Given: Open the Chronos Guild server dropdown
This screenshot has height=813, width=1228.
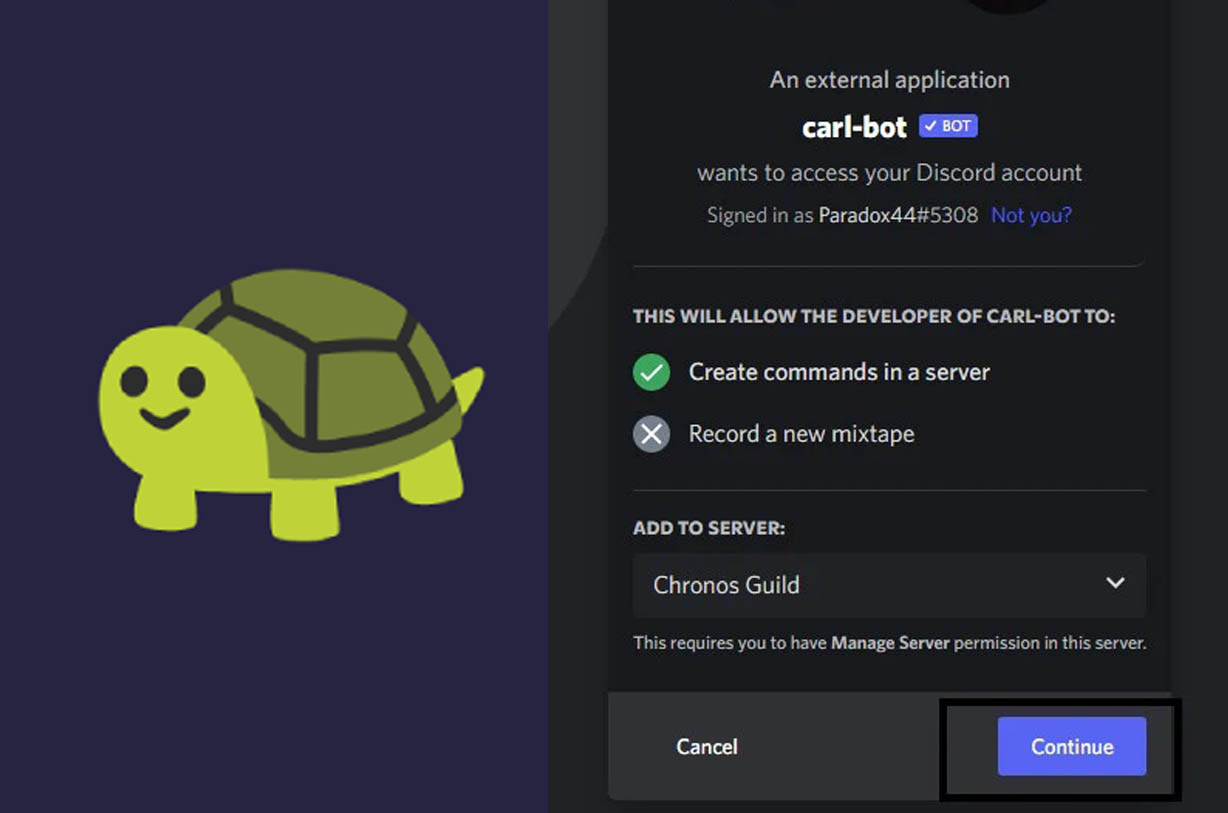Looking at the screenshot, I should click(889, 584).
